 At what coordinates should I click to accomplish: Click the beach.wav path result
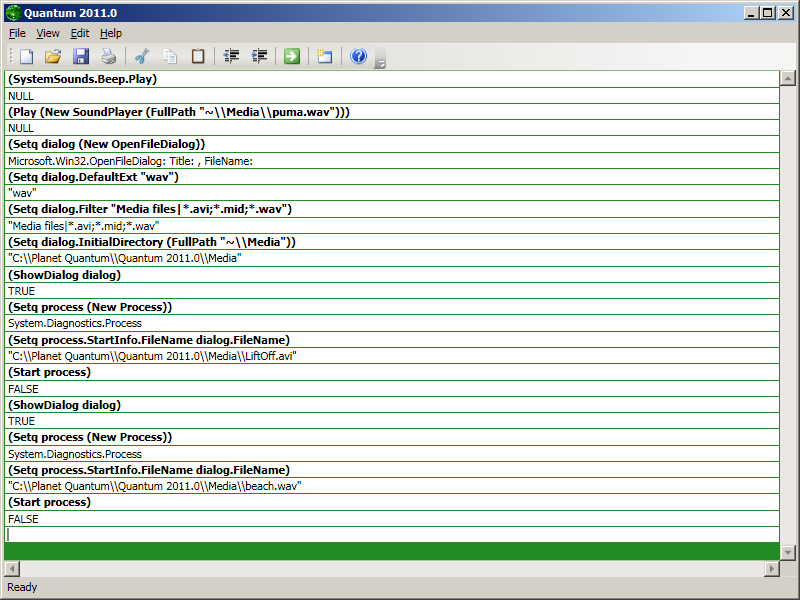[x=392, y=486]
